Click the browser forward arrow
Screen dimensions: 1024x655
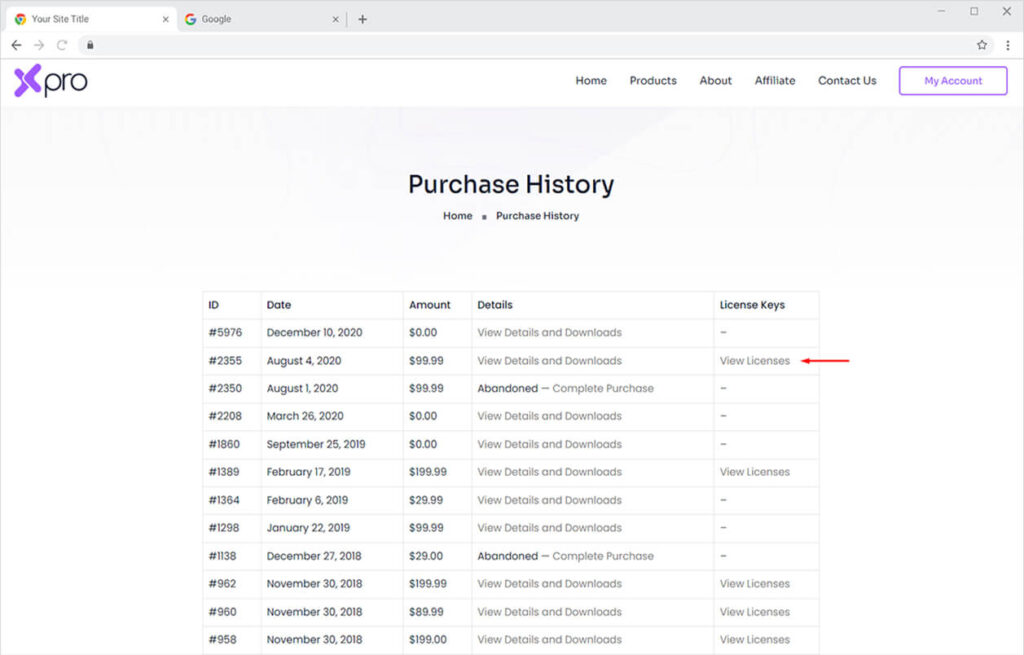click(39, 45)
